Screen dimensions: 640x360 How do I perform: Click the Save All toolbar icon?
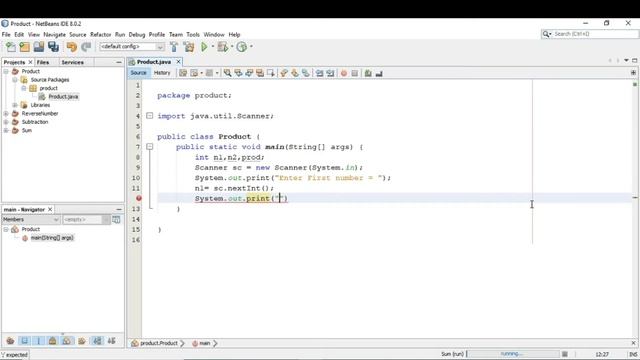tap(53, 47)
